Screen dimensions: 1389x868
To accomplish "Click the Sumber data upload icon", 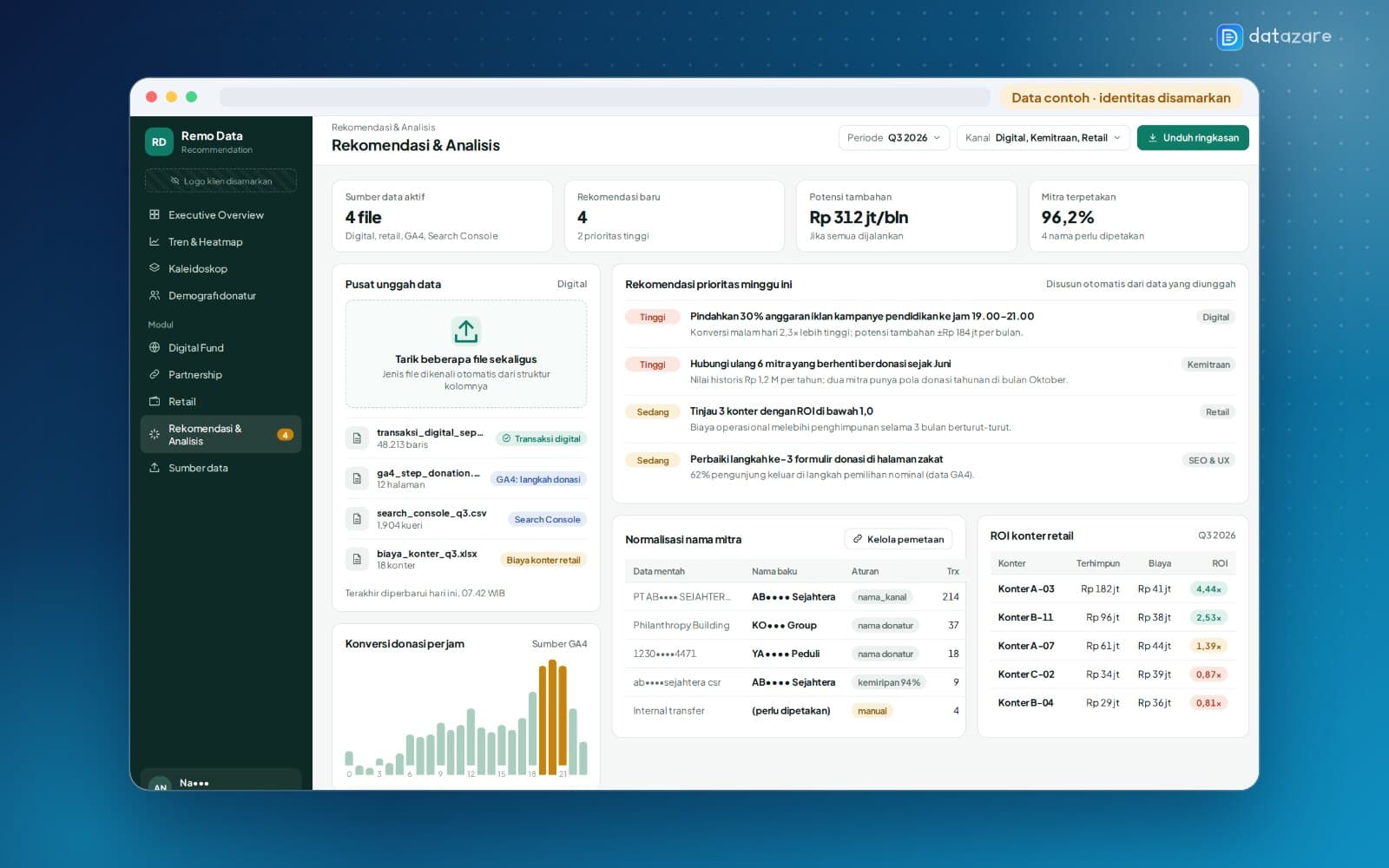I will tap(155, 467).
